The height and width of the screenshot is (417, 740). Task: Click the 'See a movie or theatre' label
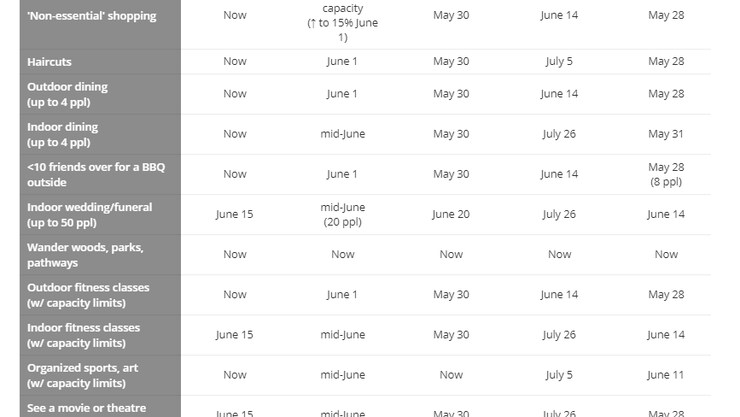pyautogui.click(x=86, y=407)
